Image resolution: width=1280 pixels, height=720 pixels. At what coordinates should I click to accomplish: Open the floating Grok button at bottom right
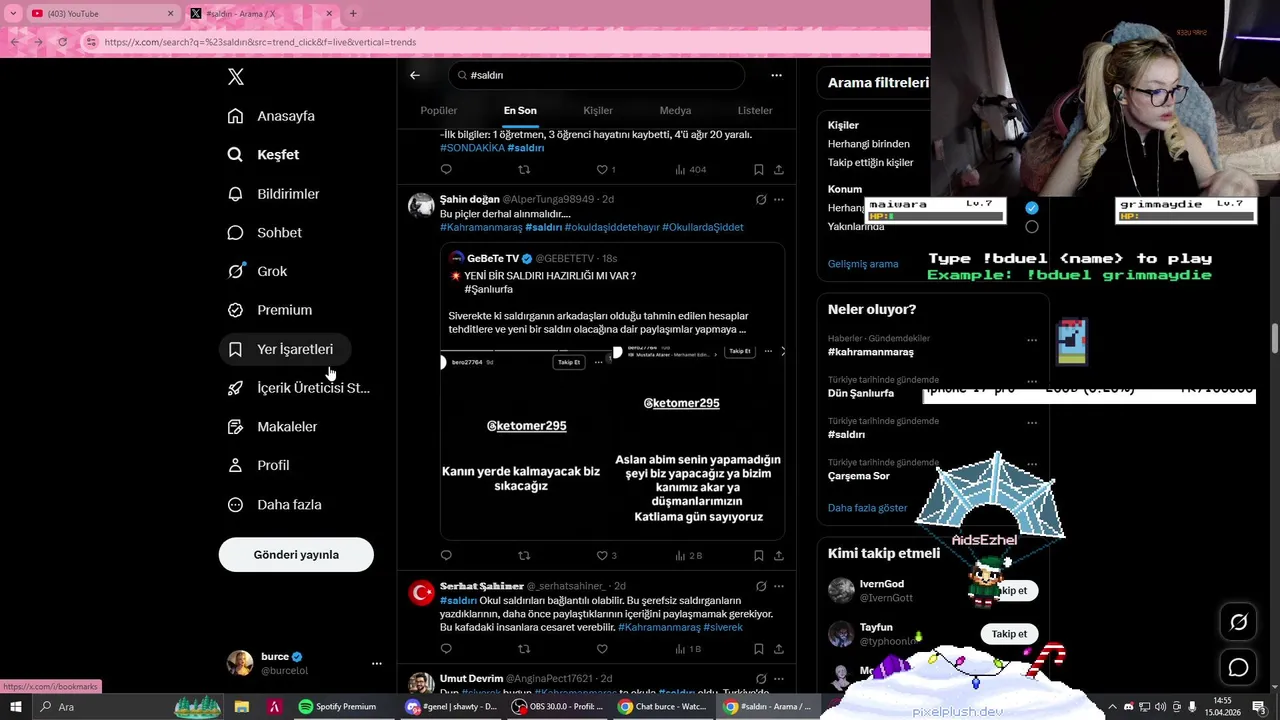point(1238,622)
